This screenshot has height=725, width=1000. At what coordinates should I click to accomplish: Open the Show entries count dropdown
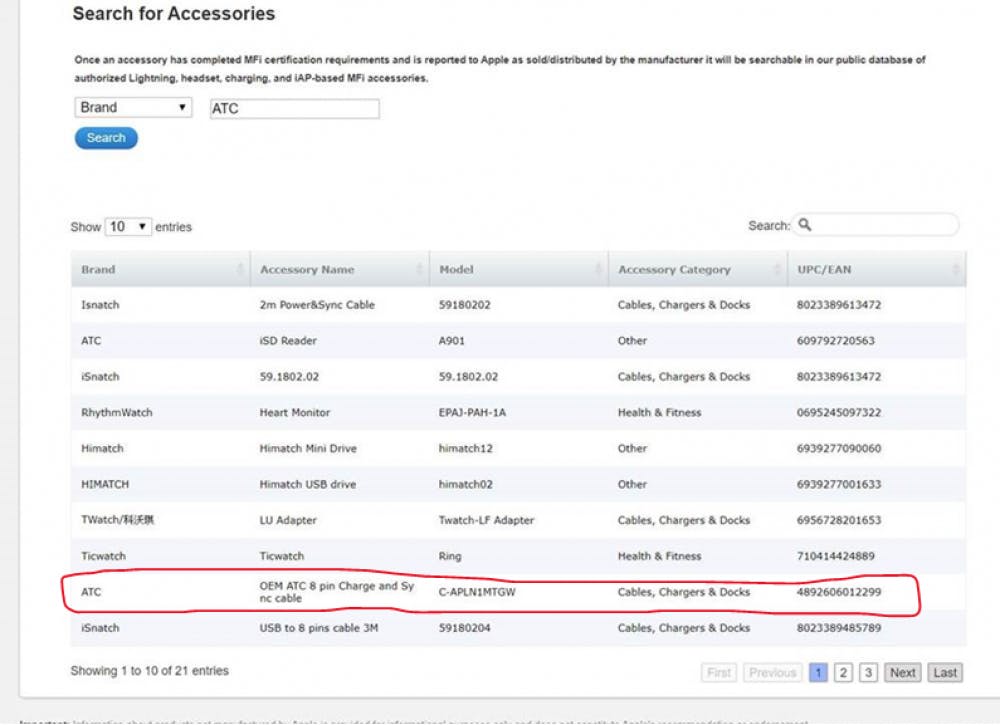click(x=128, y=227)
